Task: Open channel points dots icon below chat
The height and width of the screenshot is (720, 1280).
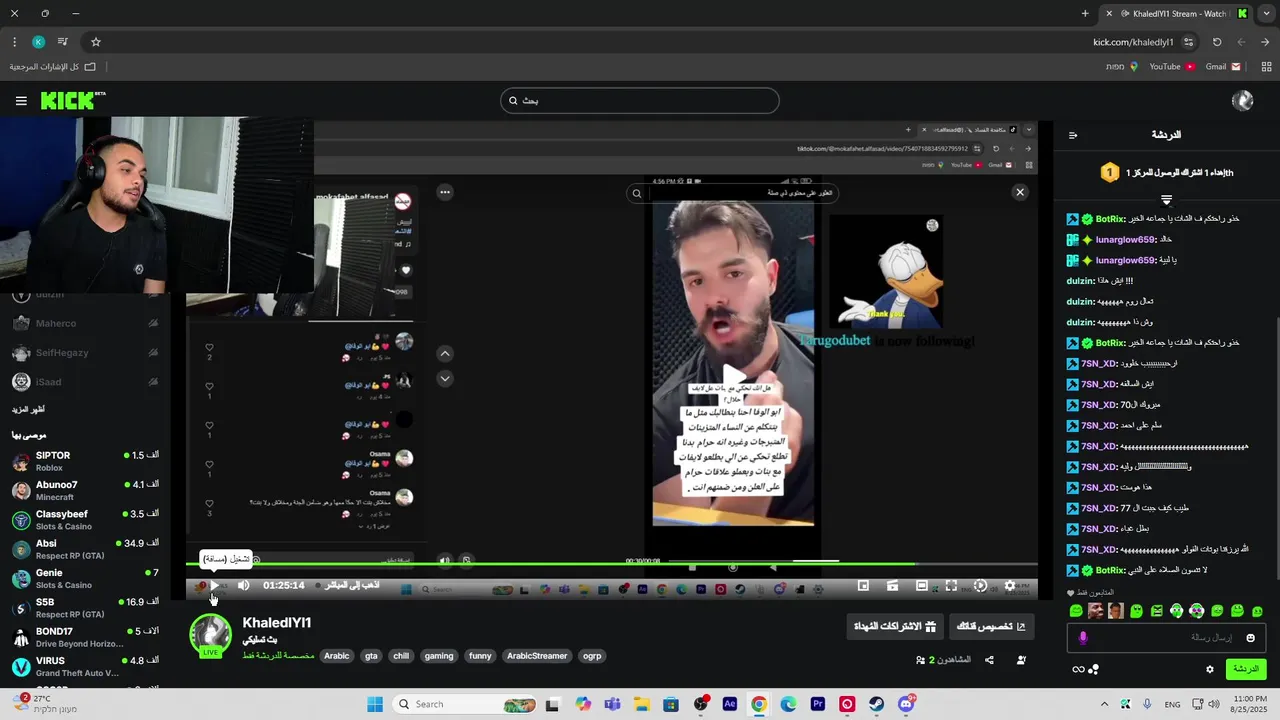Action: 1094,670
